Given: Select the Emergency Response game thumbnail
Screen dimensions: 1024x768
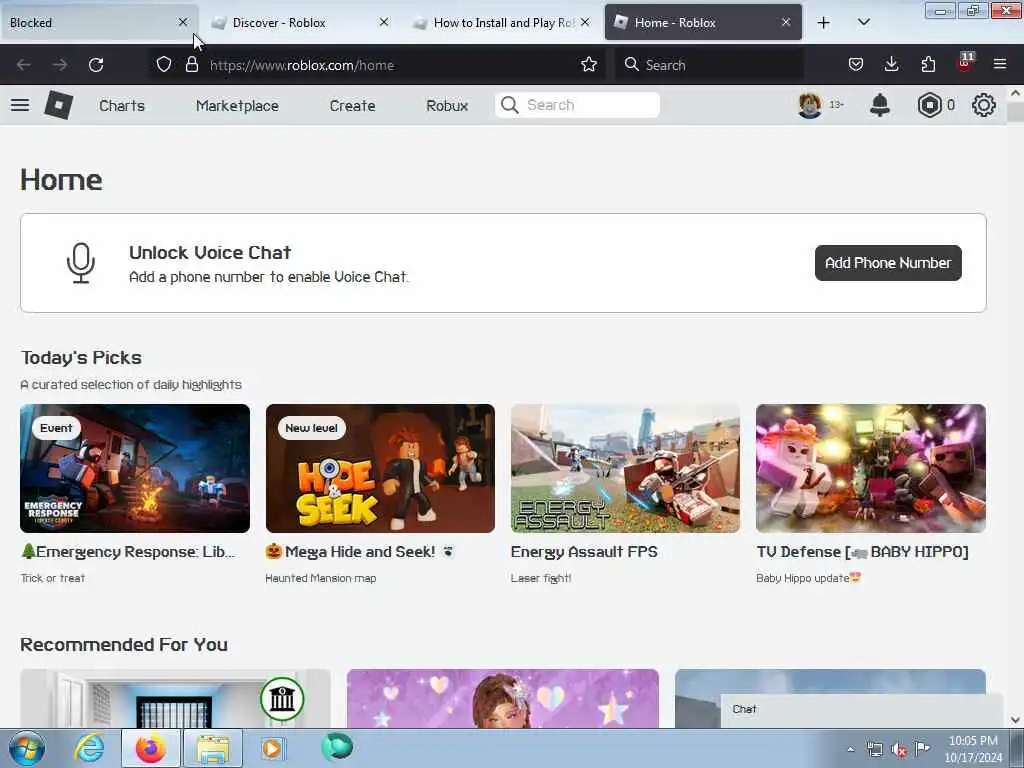Looking at the screenshot, I should [135, 468].
